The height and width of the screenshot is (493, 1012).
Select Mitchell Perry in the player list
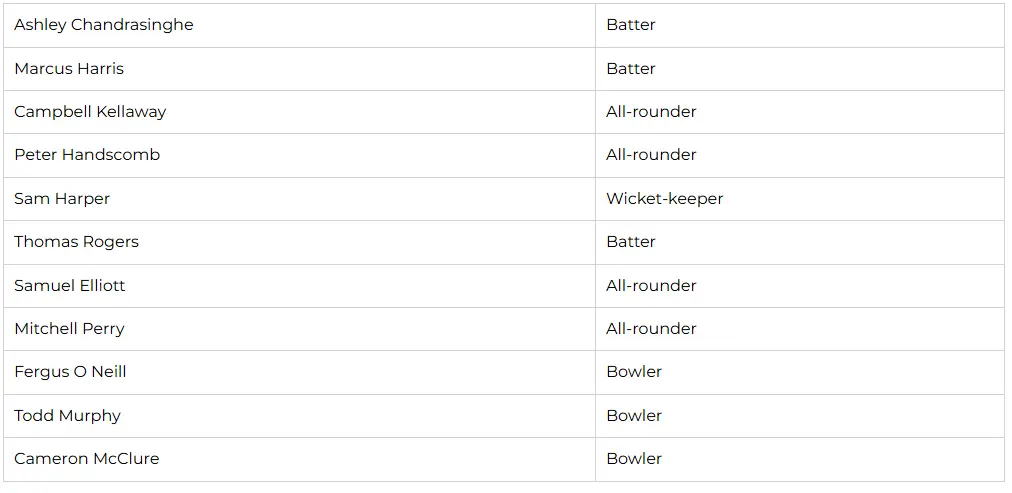(x=69, y=329)
